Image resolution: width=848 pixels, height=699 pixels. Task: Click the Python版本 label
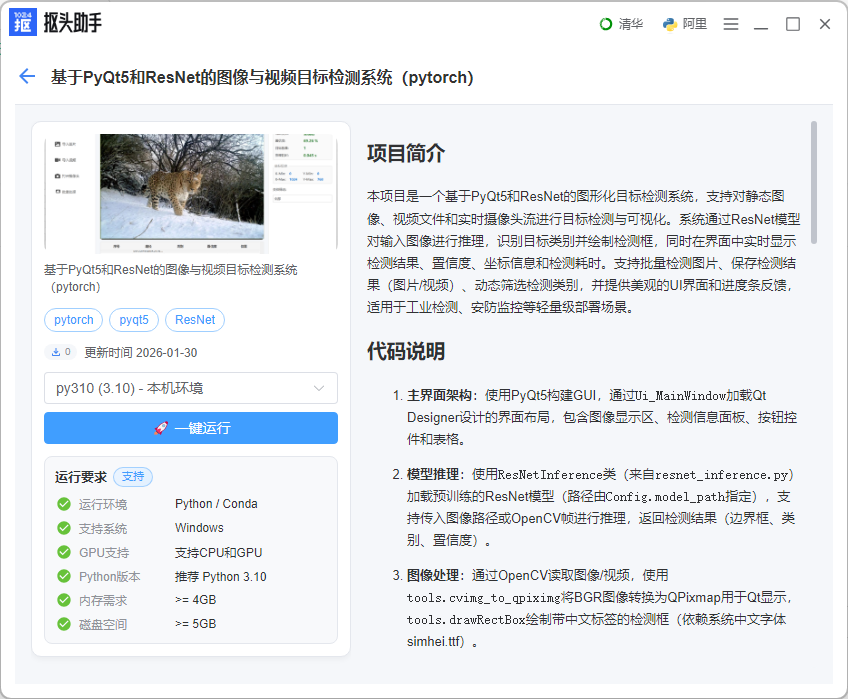[x=110, y=577]
